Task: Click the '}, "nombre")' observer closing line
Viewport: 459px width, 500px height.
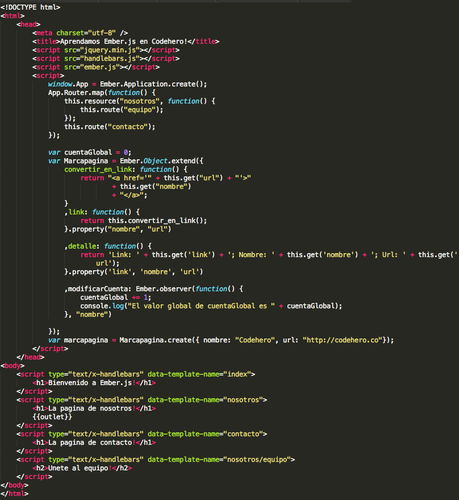Action: (x=88, y=315)
